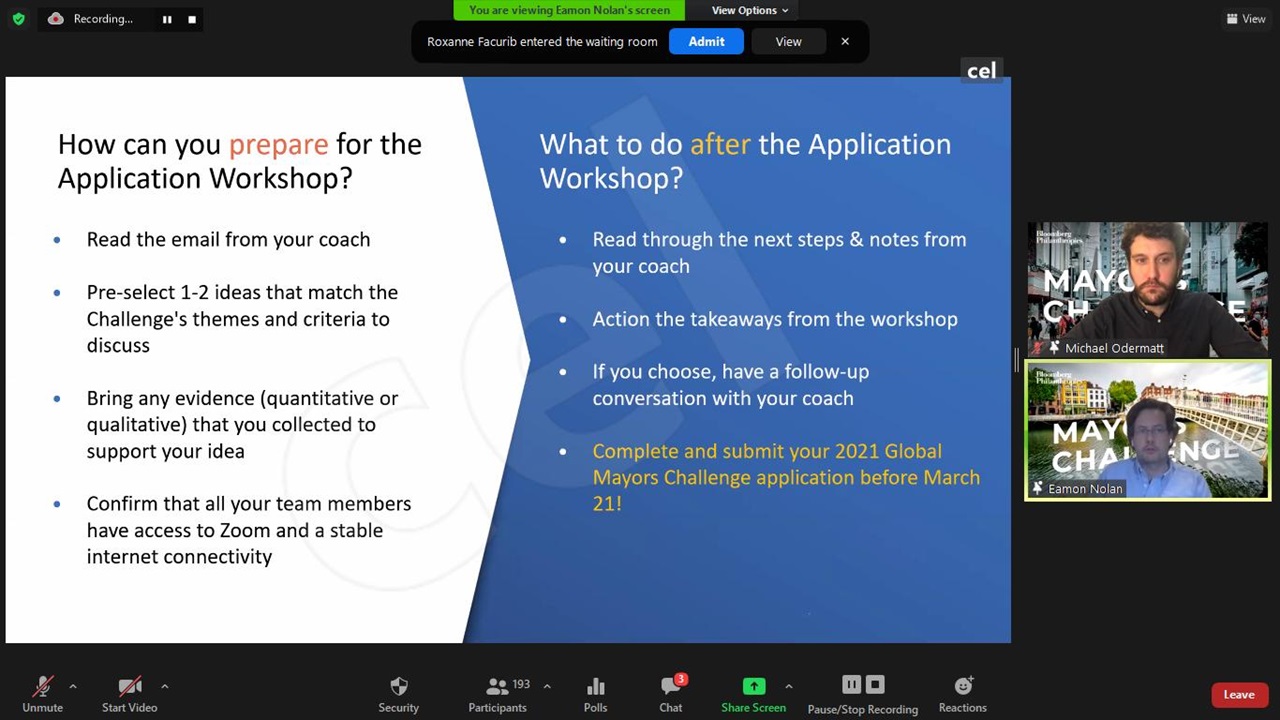Screen dimensions: 1280x720
Task: Click the green Share Screen icon
Action: (753, 686)
